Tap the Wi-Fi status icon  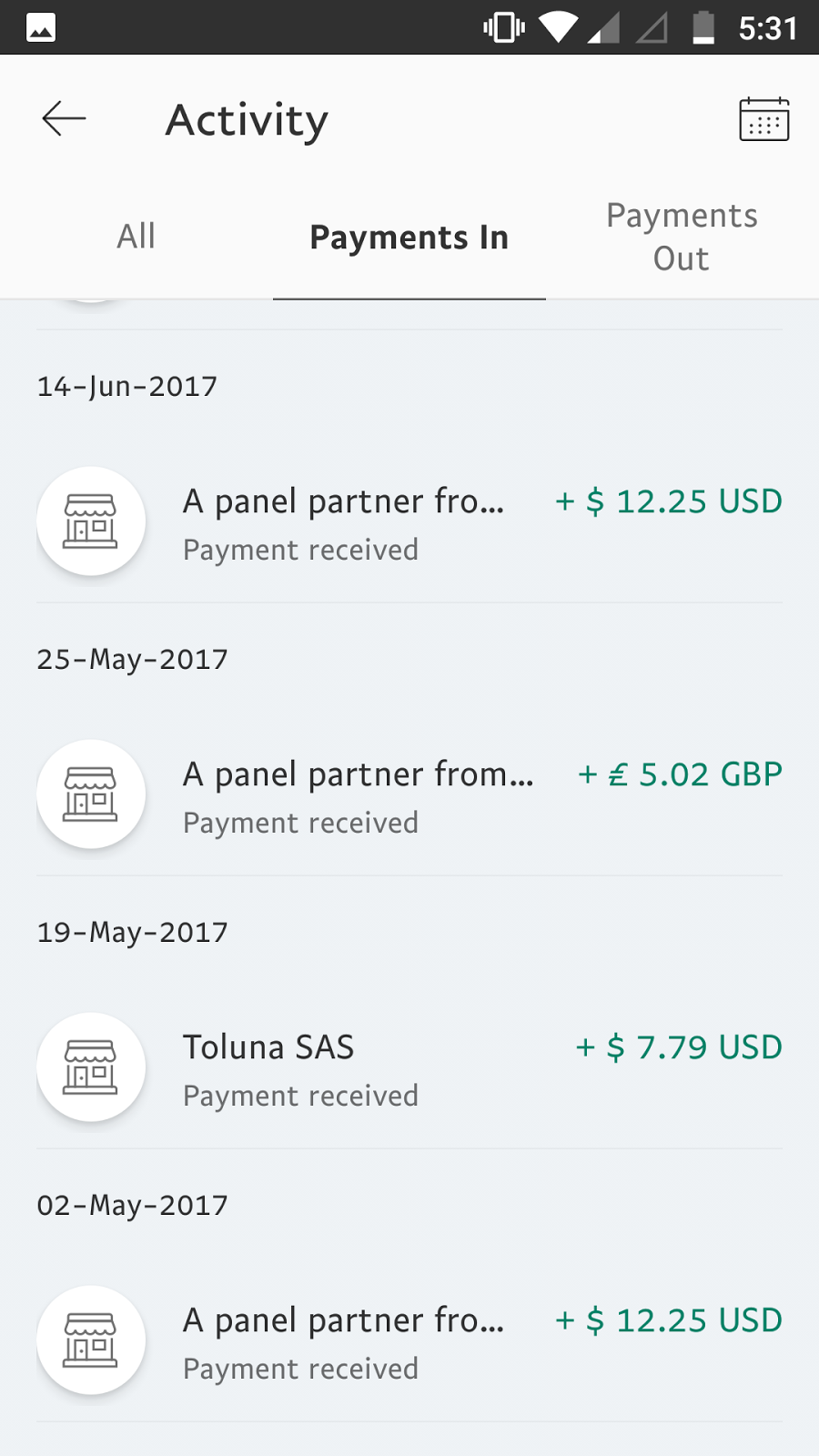[557, 28]
